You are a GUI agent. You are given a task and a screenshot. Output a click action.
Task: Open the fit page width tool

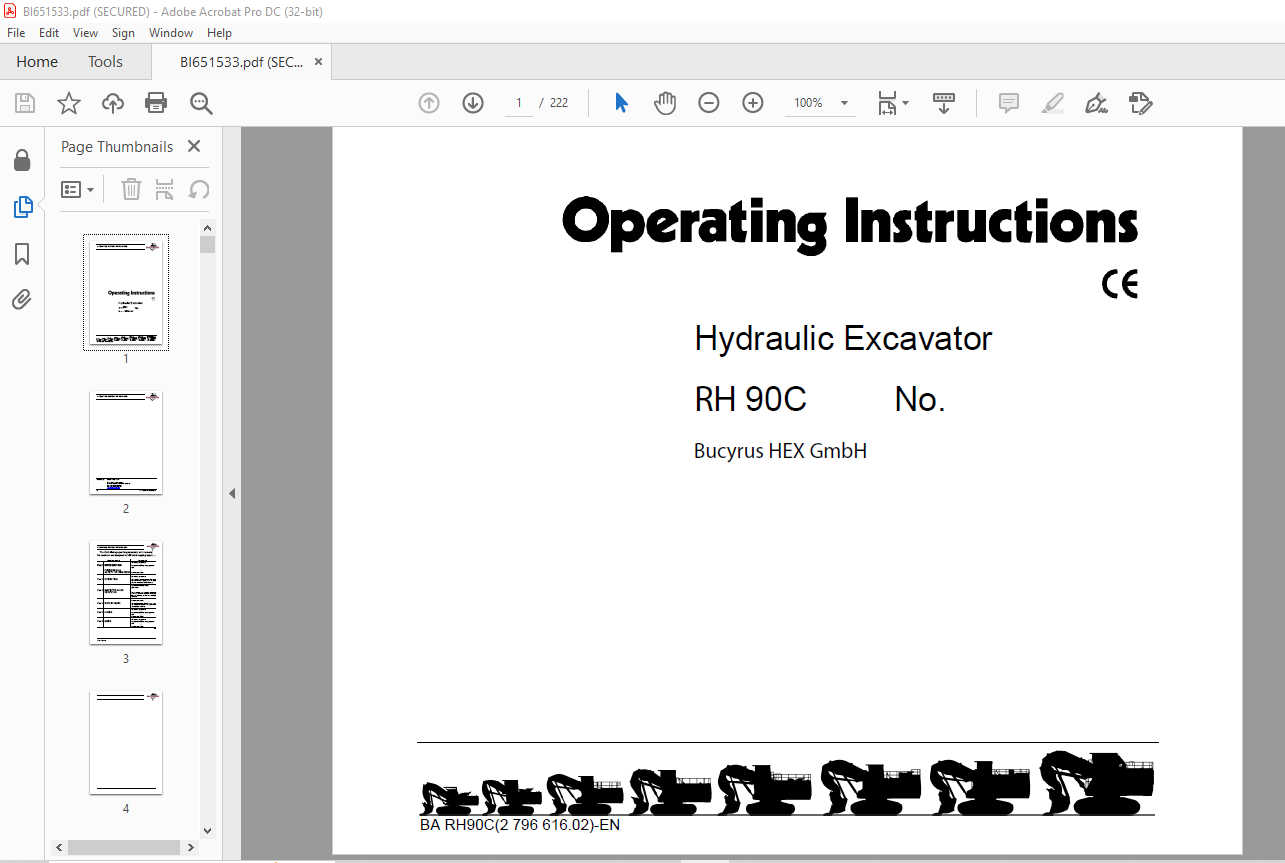click(x=887, y=103)
